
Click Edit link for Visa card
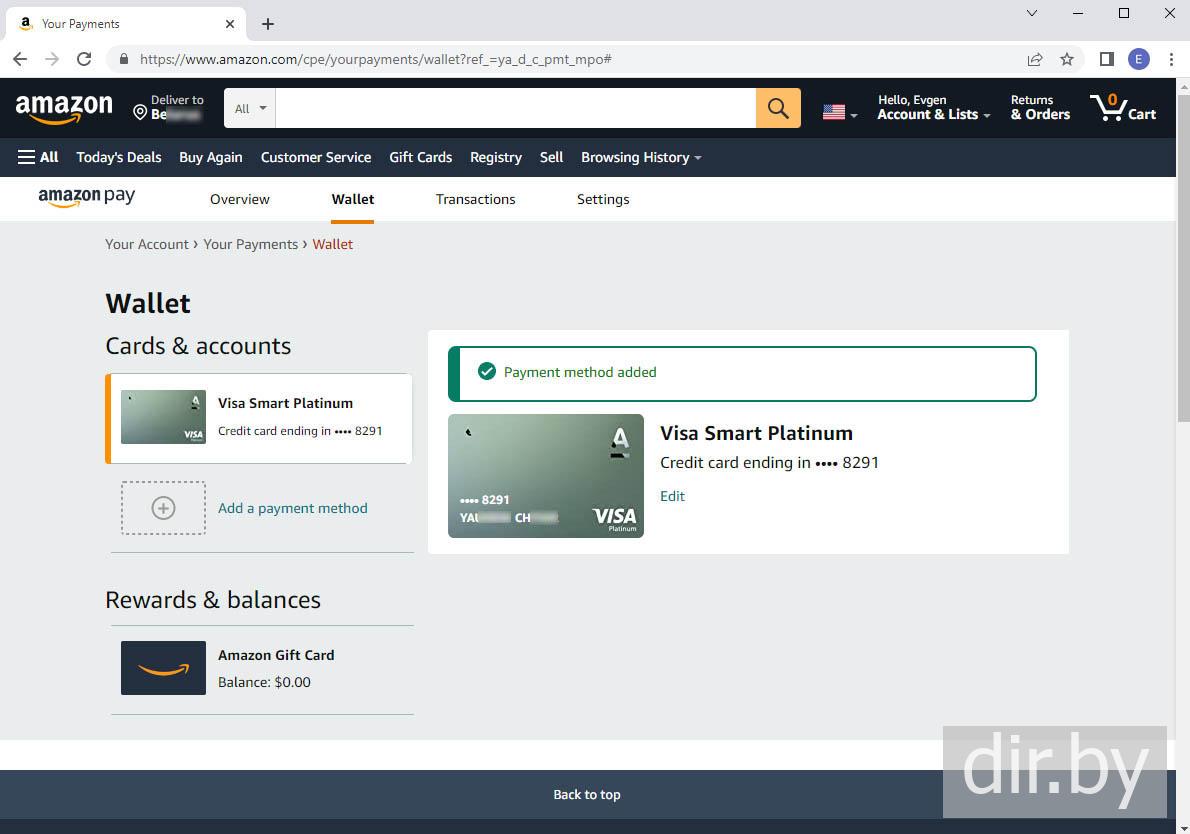[x=672, y=496]
